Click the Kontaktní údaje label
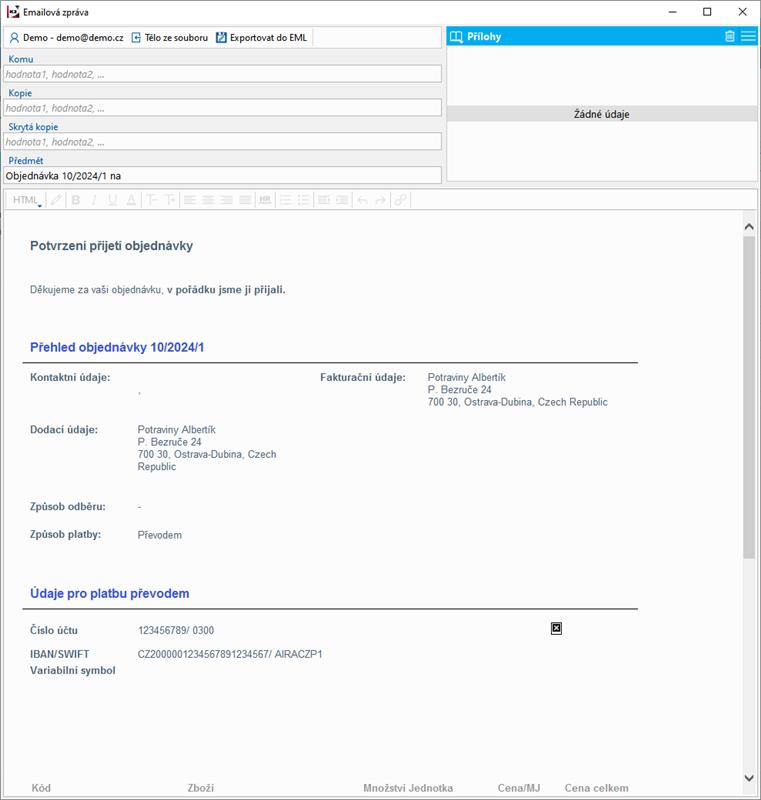The width and height of the screenshot is (761, 800). 70,378
